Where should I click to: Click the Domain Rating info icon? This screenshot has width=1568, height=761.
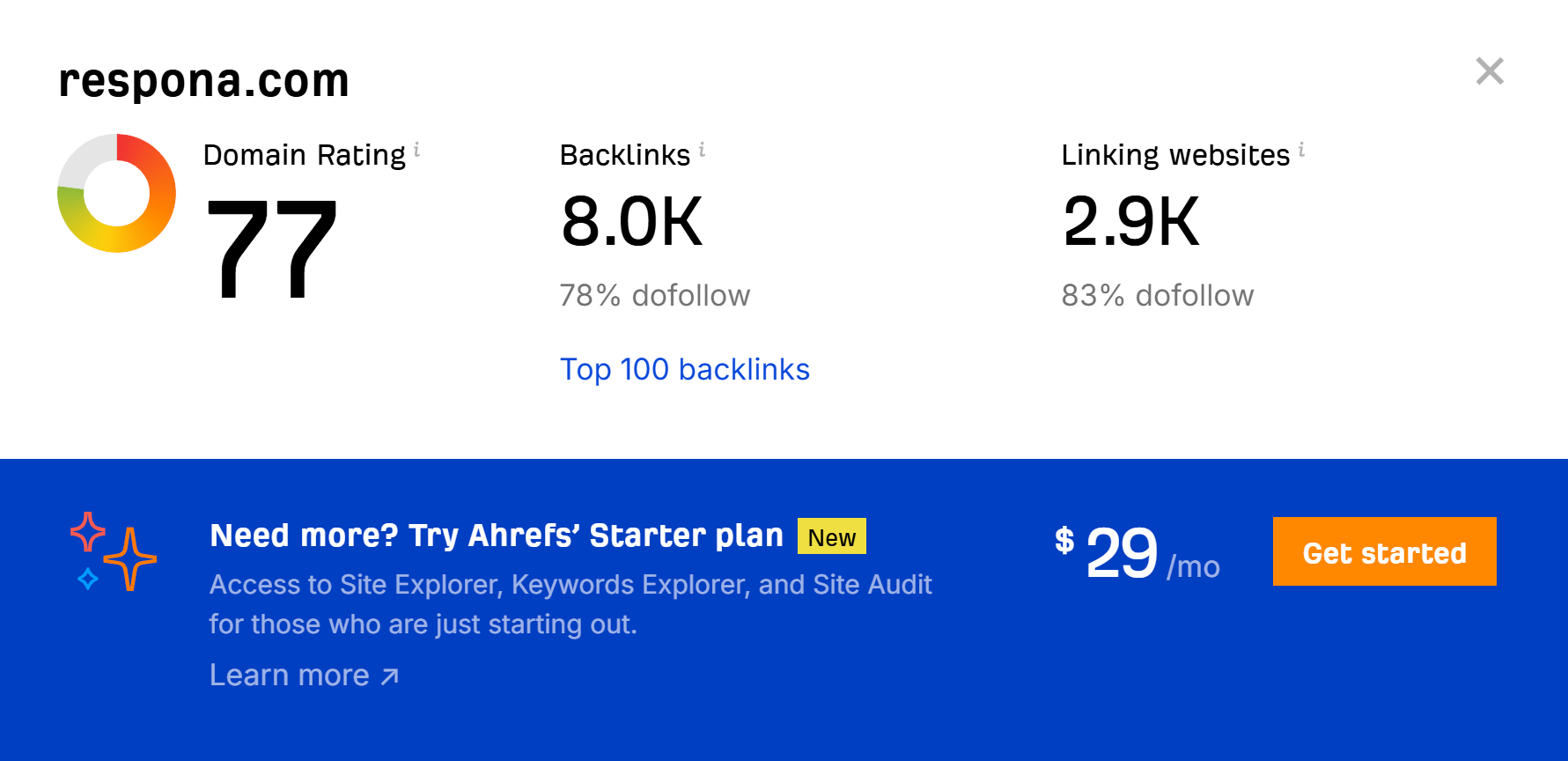coord(418,150)
